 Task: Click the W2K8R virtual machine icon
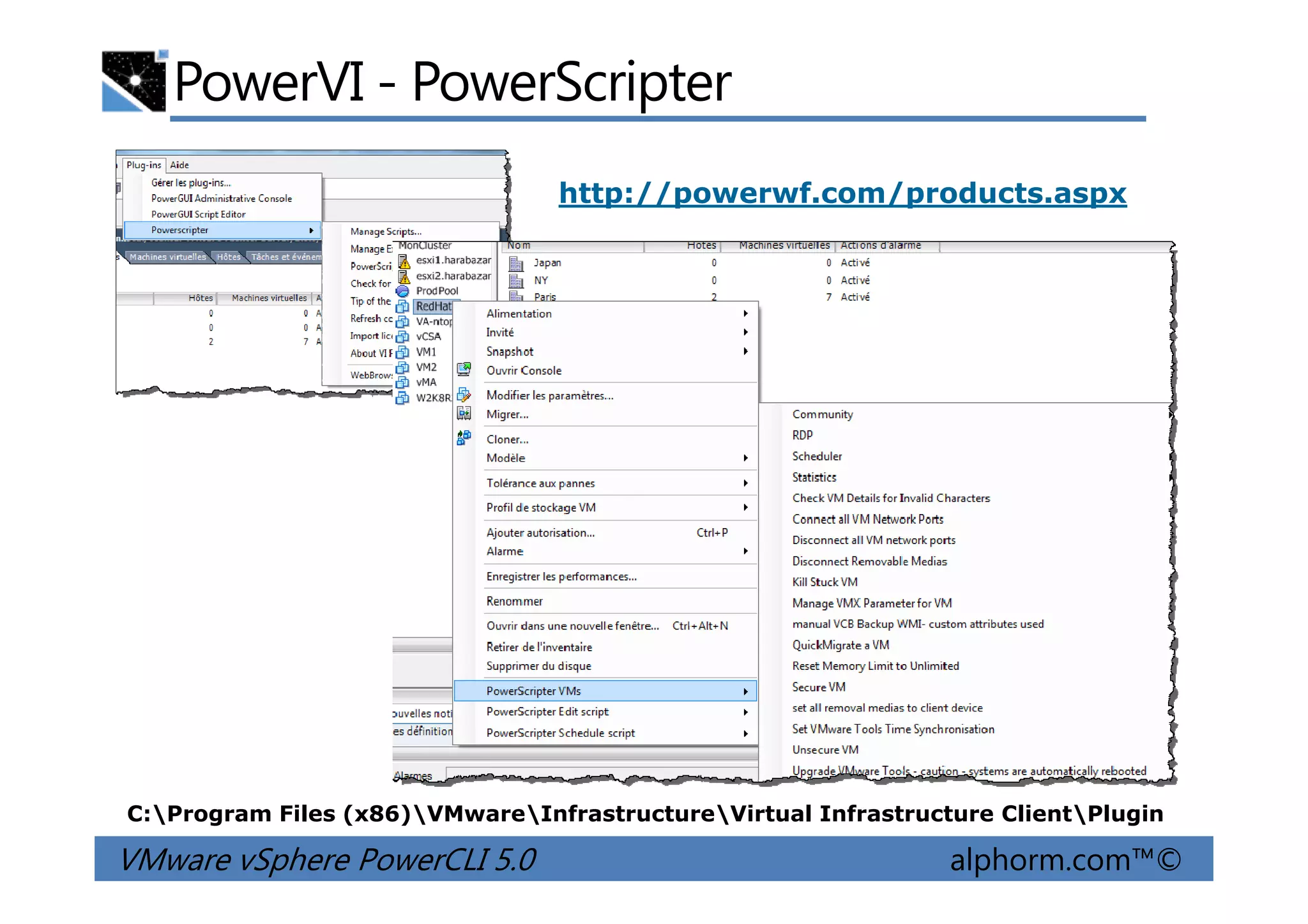402,398
